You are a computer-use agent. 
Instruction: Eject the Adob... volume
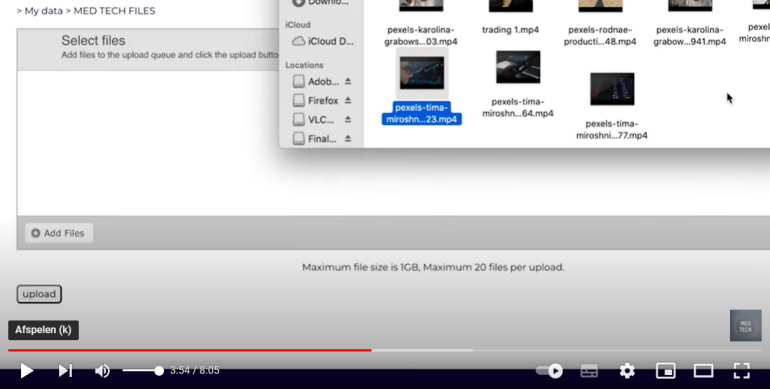[348, 81]
